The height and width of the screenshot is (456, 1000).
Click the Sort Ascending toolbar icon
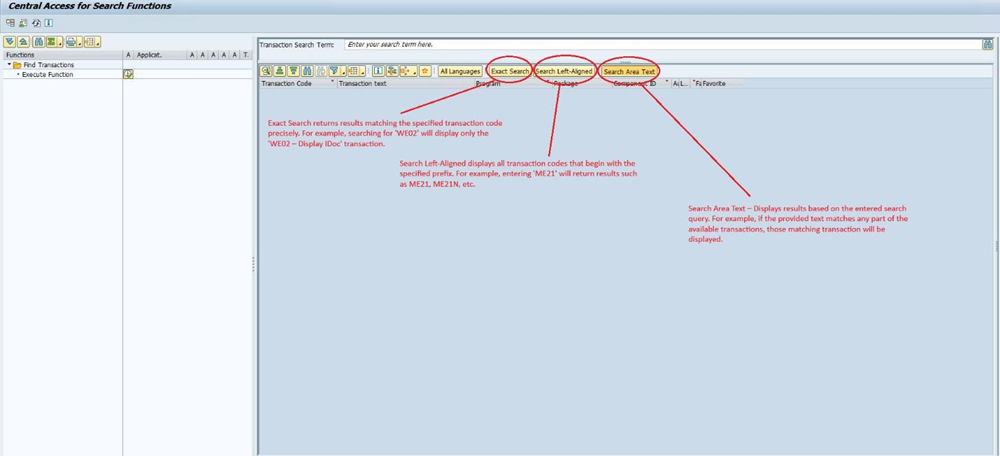280,71
